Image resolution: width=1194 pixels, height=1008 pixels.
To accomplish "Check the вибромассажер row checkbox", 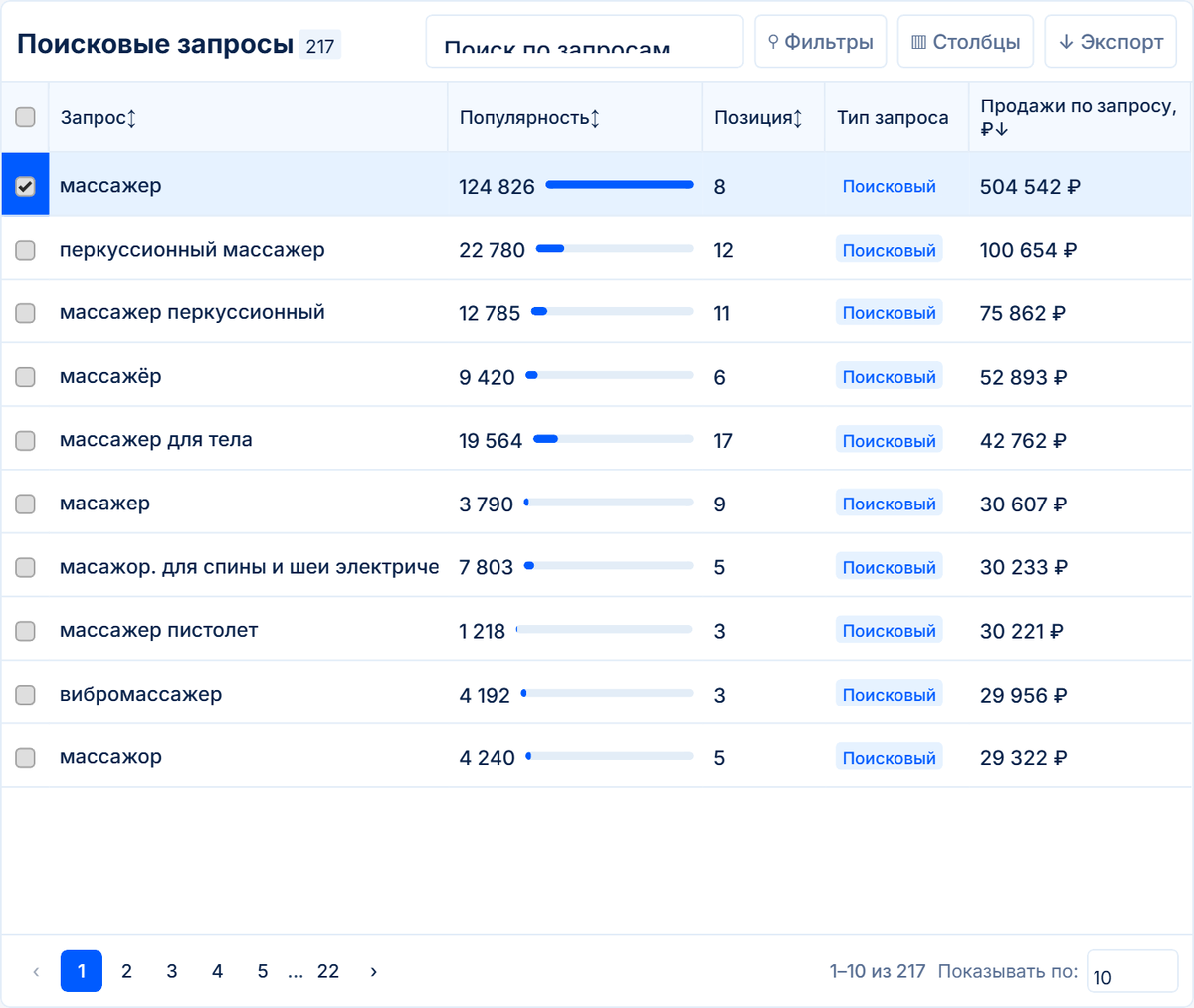I will [x=26, y=695].
